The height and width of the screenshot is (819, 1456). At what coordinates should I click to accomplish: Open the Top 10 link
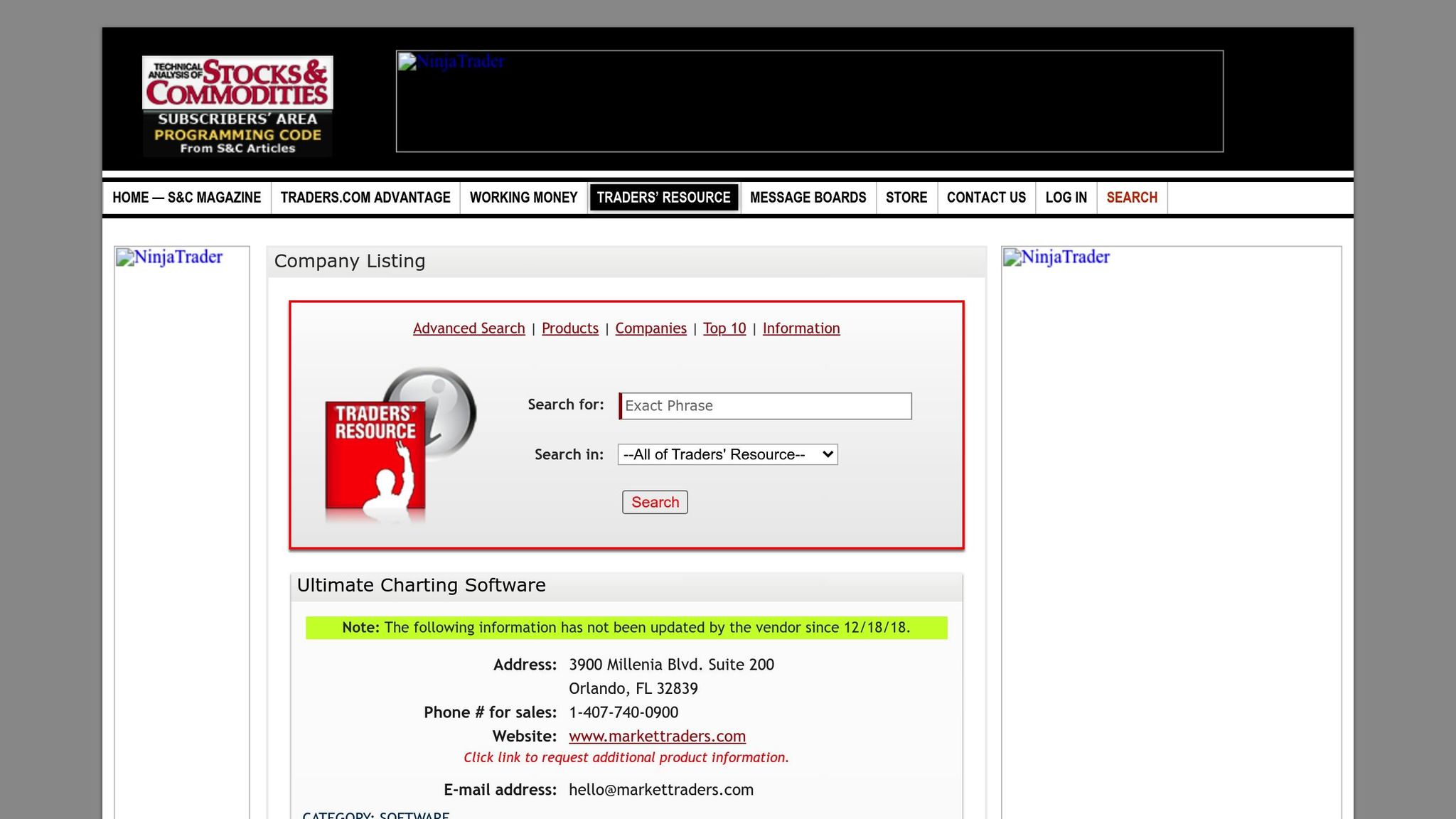tap(724, 328)
